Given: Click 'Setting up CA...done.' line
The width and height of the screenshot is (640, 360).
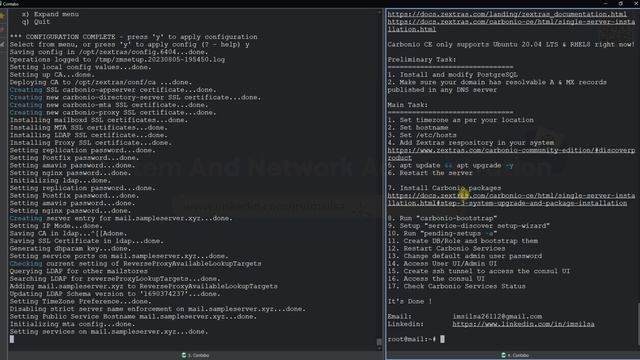Looking at the screenshot, I should tap(52, 75).
